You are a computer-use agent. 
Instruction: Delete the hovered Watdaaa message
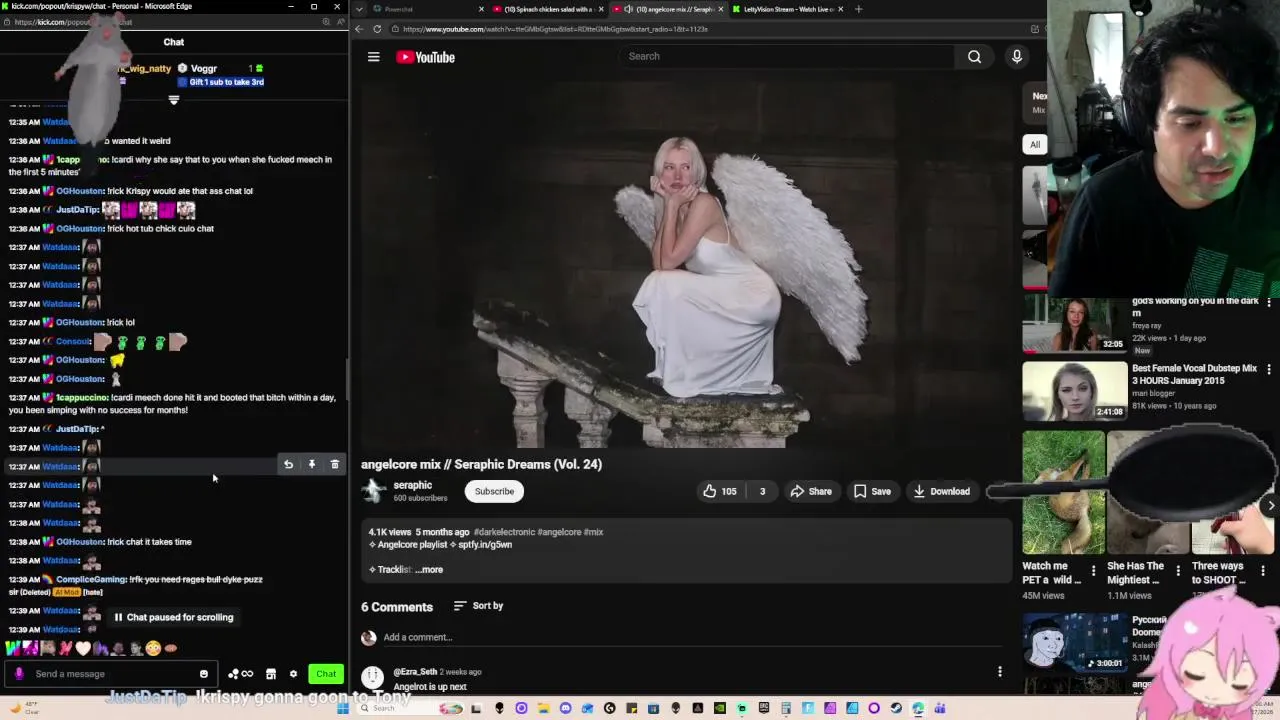(334, 464)
